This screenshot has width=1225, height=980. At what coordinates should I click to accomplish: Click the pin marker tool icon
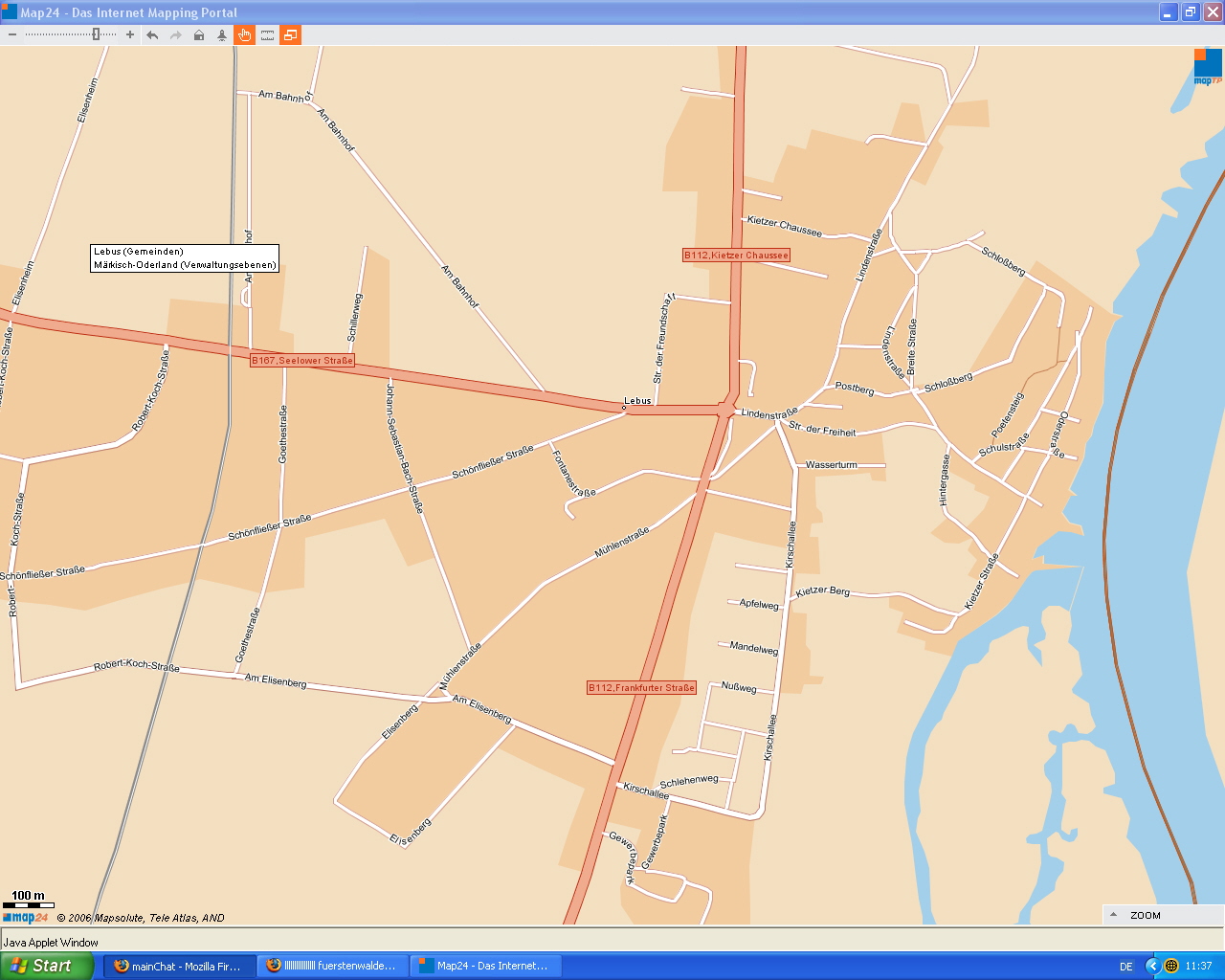pyautogui.click(x=222, y=35)
